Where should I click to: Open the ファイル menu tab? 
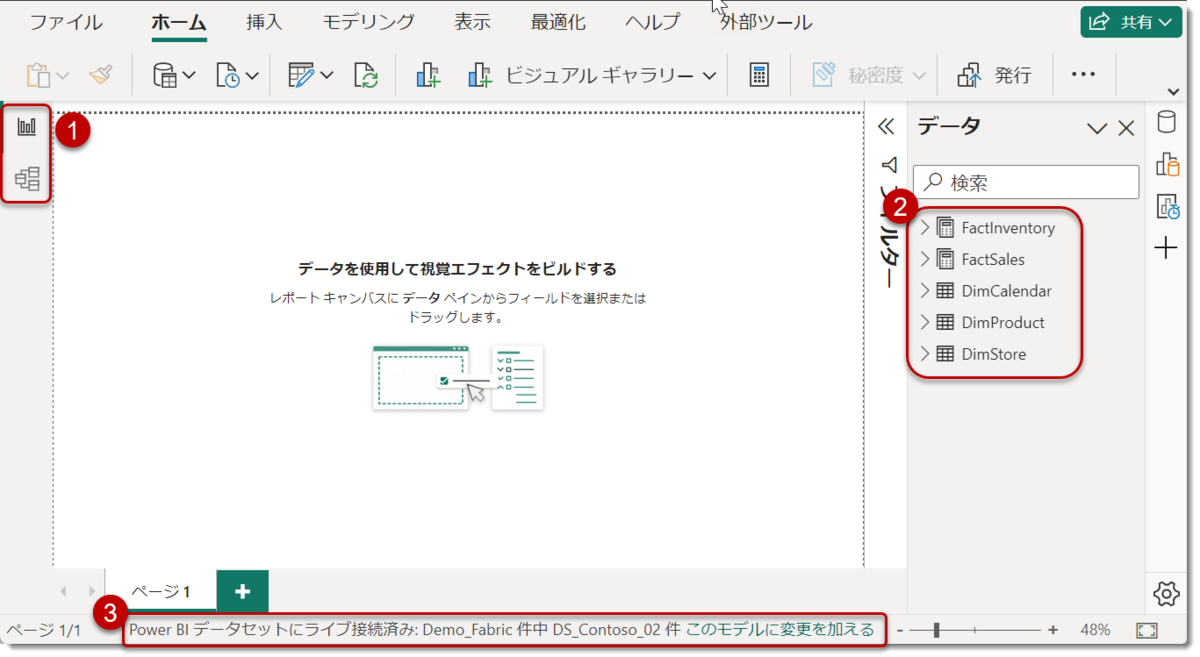(x=65, y=22)
